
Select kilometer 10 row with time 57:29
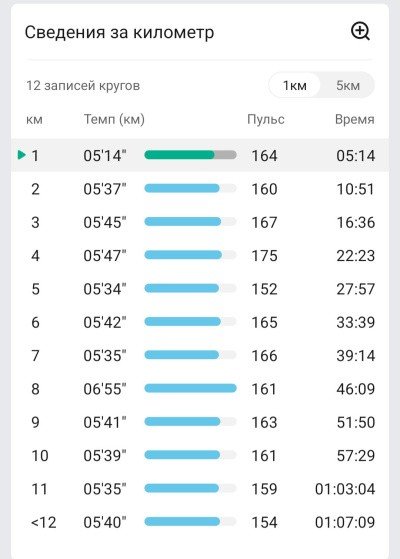click(x=200, y=455)
